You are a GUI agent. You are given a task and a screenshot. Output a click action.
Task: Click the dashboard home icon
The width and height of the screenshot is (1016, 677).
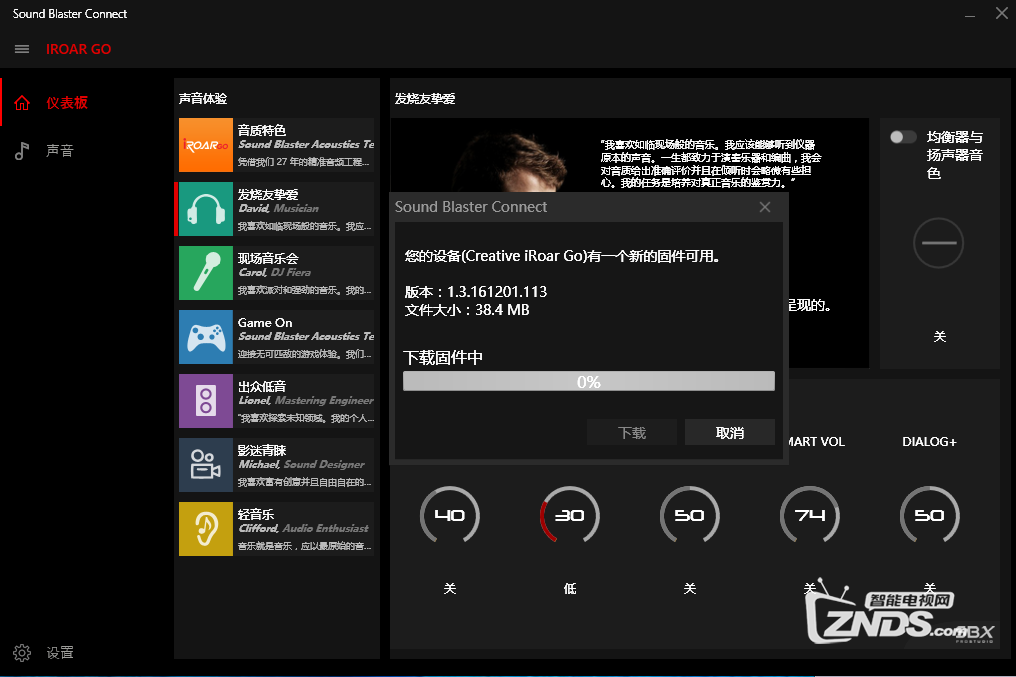pyautogui.click(x=22, y=103)
